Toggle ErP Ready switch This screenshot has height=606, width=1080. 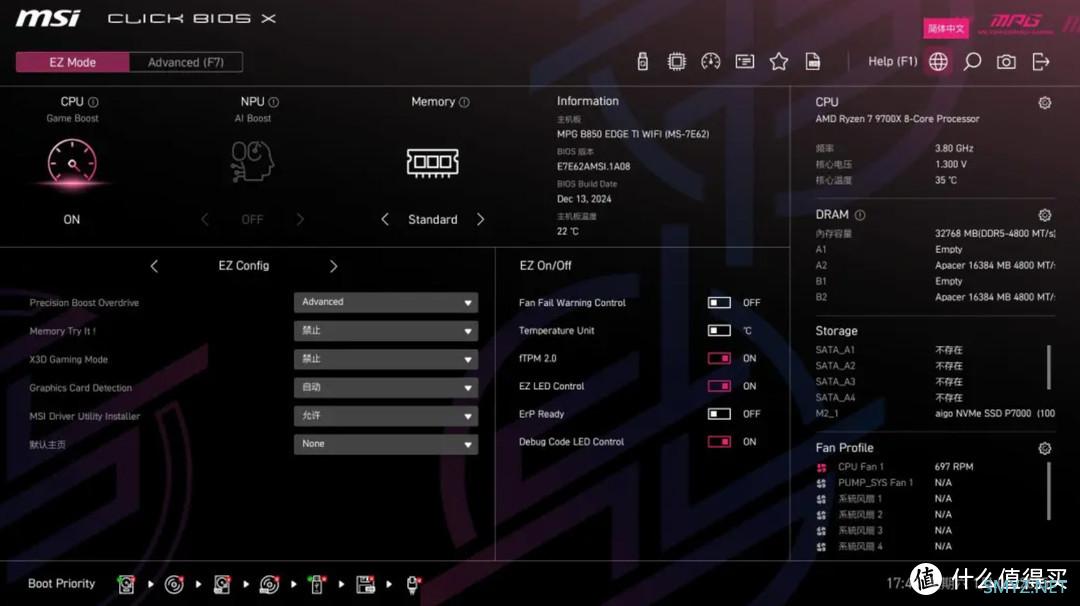[x=719, y=414]
